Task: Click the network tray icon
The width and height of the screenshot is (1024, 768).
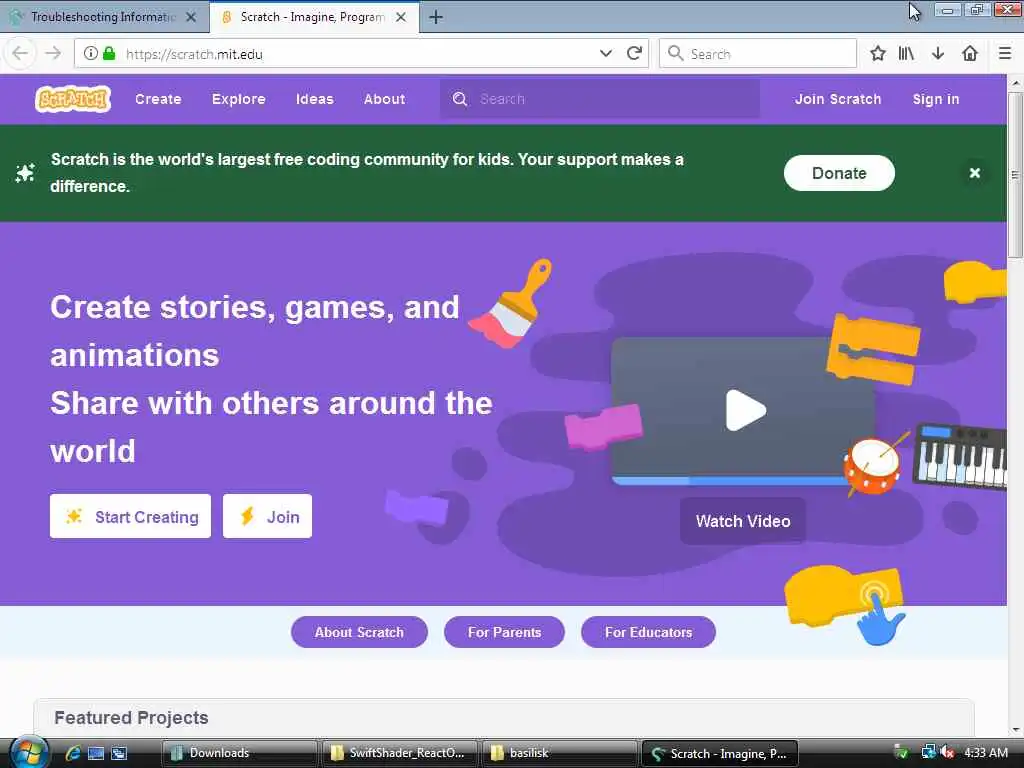Action: pos(928,752)
